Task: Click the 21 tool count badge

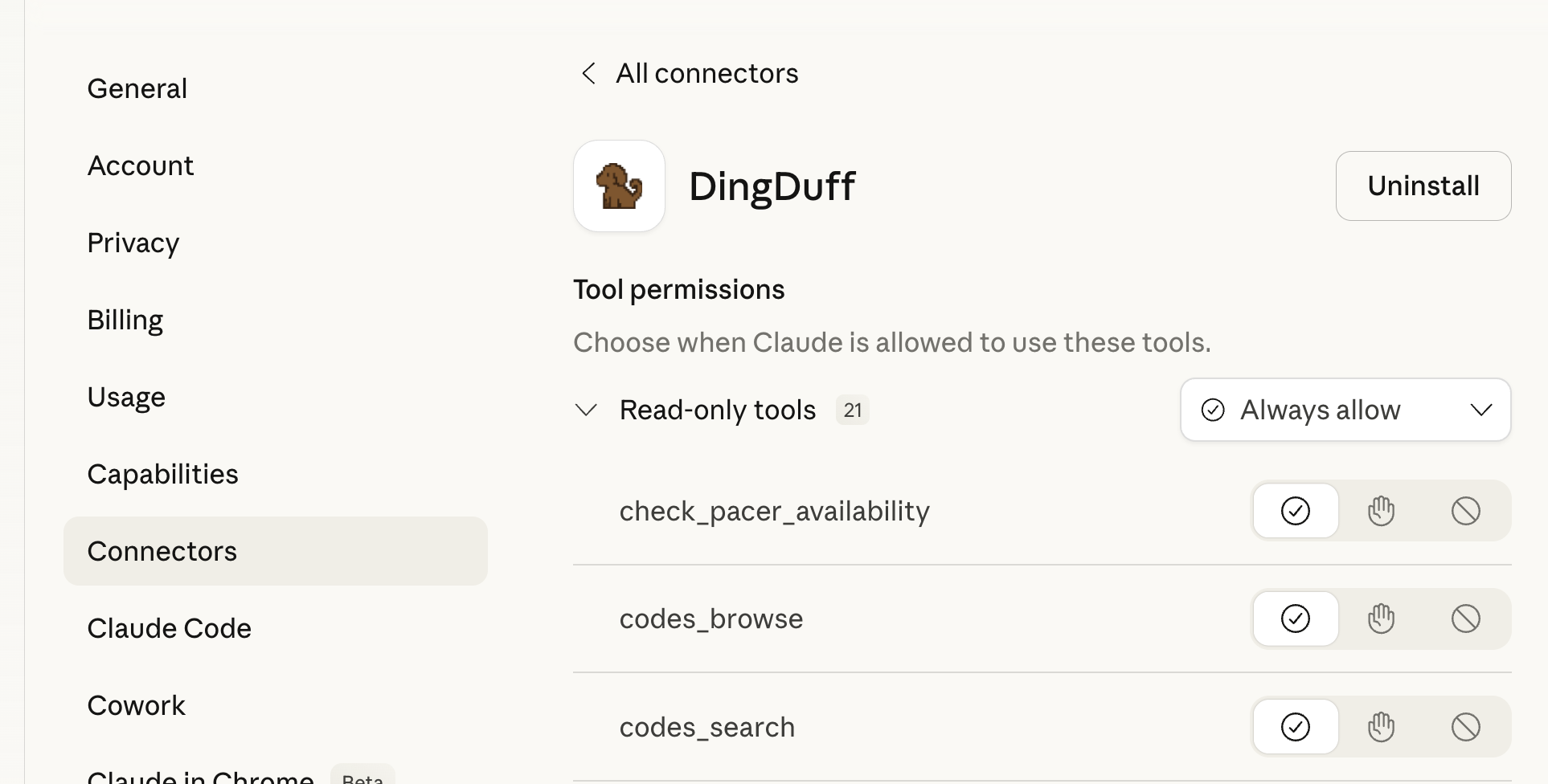Action: tap(853, 410)
